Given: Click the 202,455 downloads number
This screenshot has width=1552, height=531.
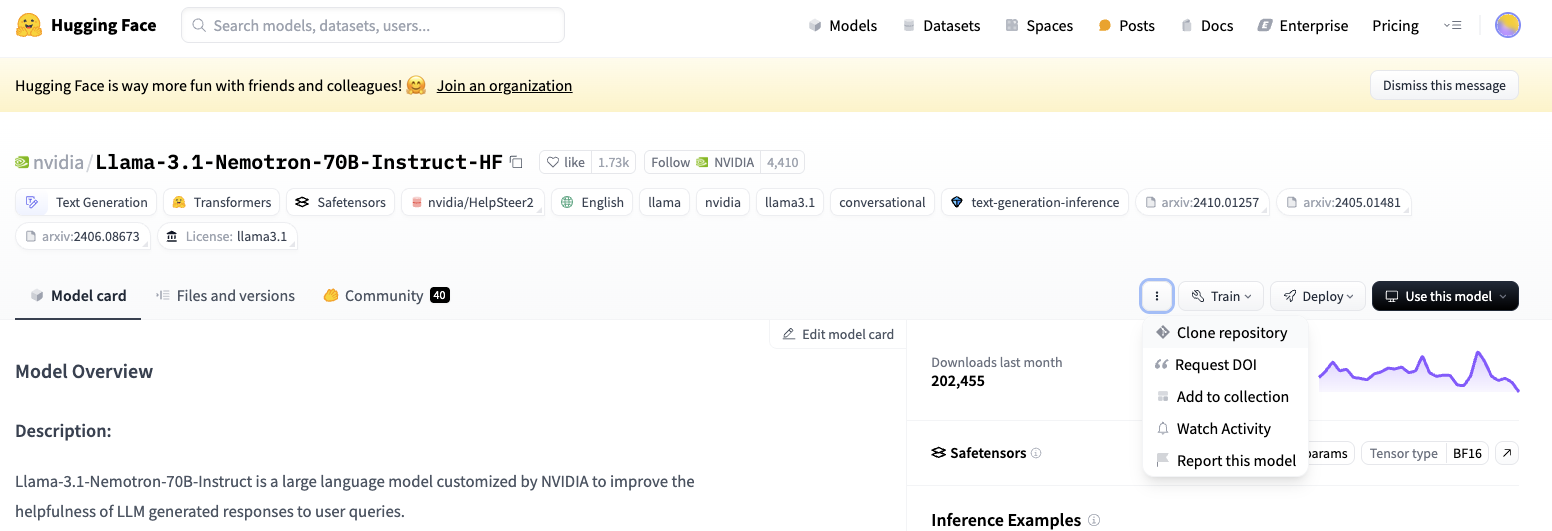Looking at the screenshot, I should point(958,381).
